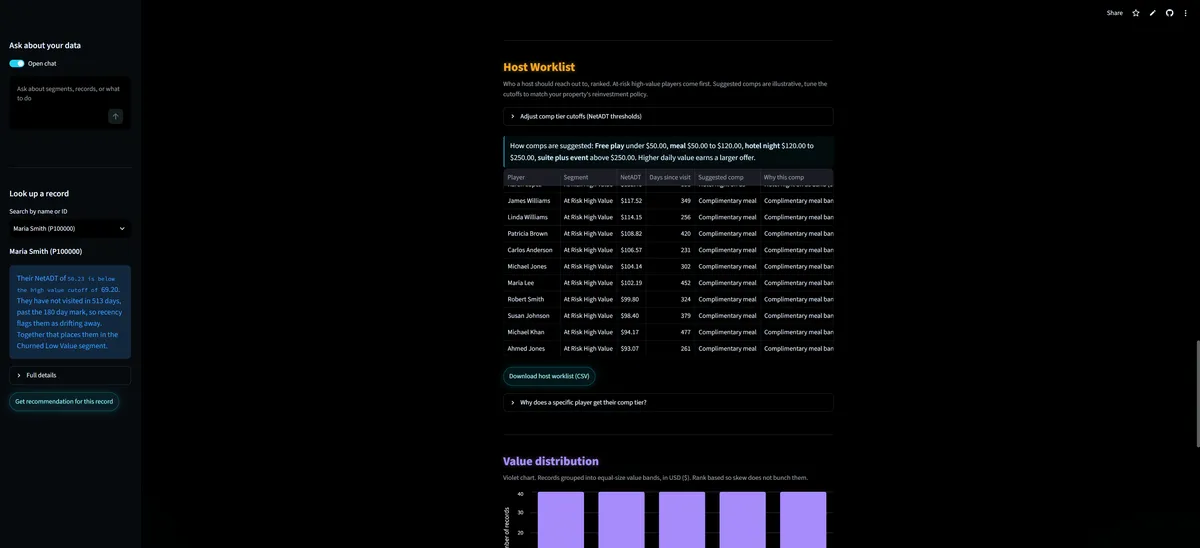Open the edit pencil icon in the header
Screen dimensions: 1200x548
pyautogui.click(x=1152, y=13)
